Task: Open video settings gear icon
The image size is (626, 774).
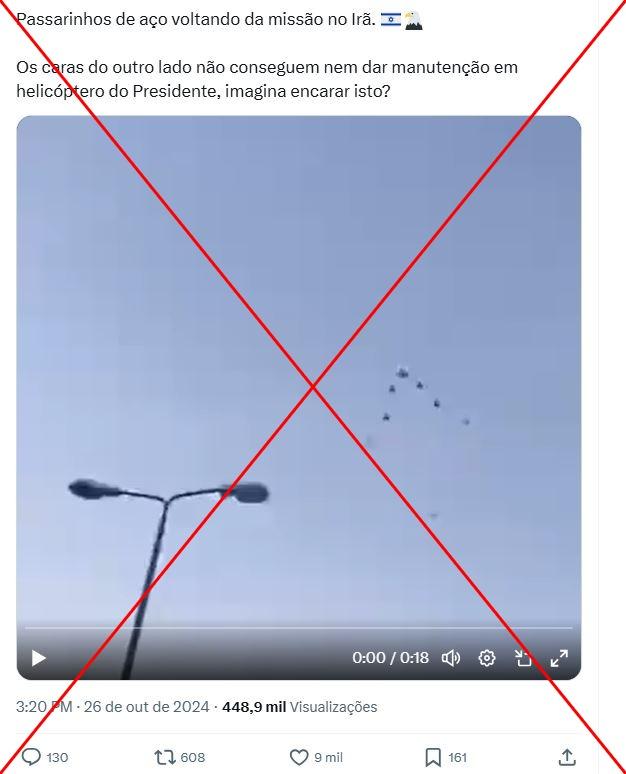Action: pos(487,658)
